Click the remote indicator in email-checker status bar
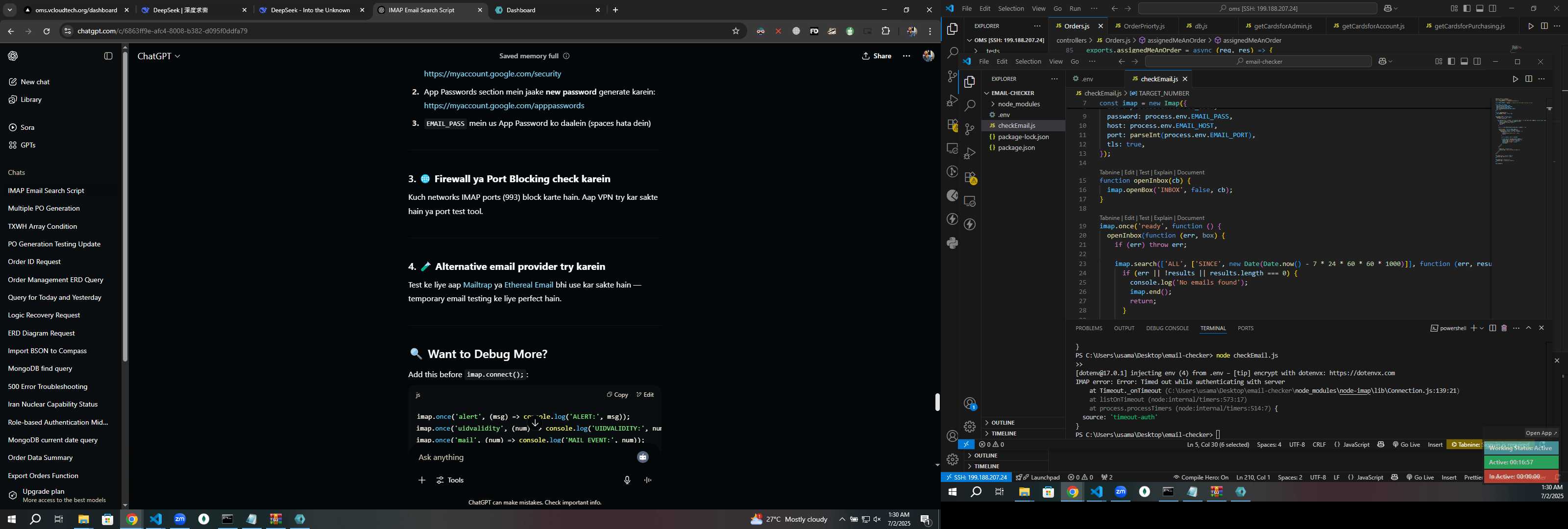Image resolution: width=1568 pixels, height=529 pixels. click(x=966, y=445)
